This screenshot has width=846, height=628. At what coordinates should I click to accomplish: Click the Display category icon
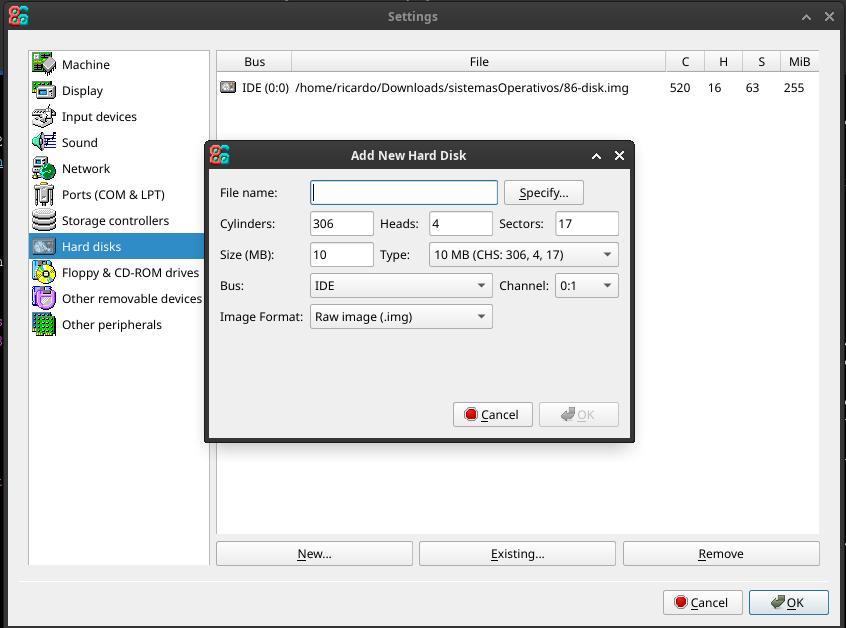[44, 90]
